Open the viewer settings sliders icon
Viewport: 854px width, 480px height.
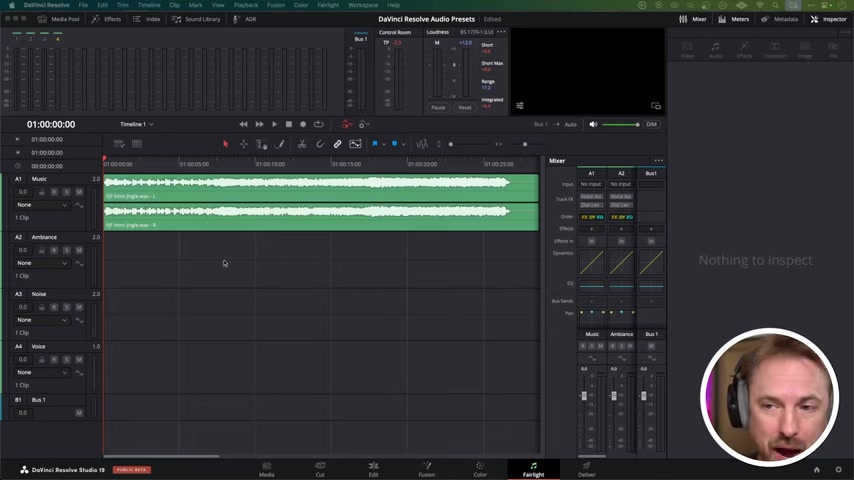pos(520,106)
